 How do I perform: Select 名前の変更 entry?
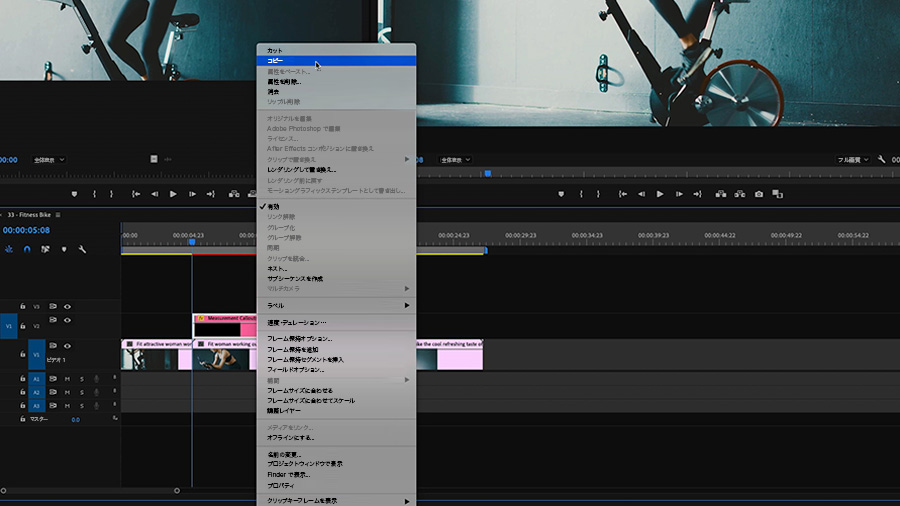pyautogui.click(x=336, y=454)
